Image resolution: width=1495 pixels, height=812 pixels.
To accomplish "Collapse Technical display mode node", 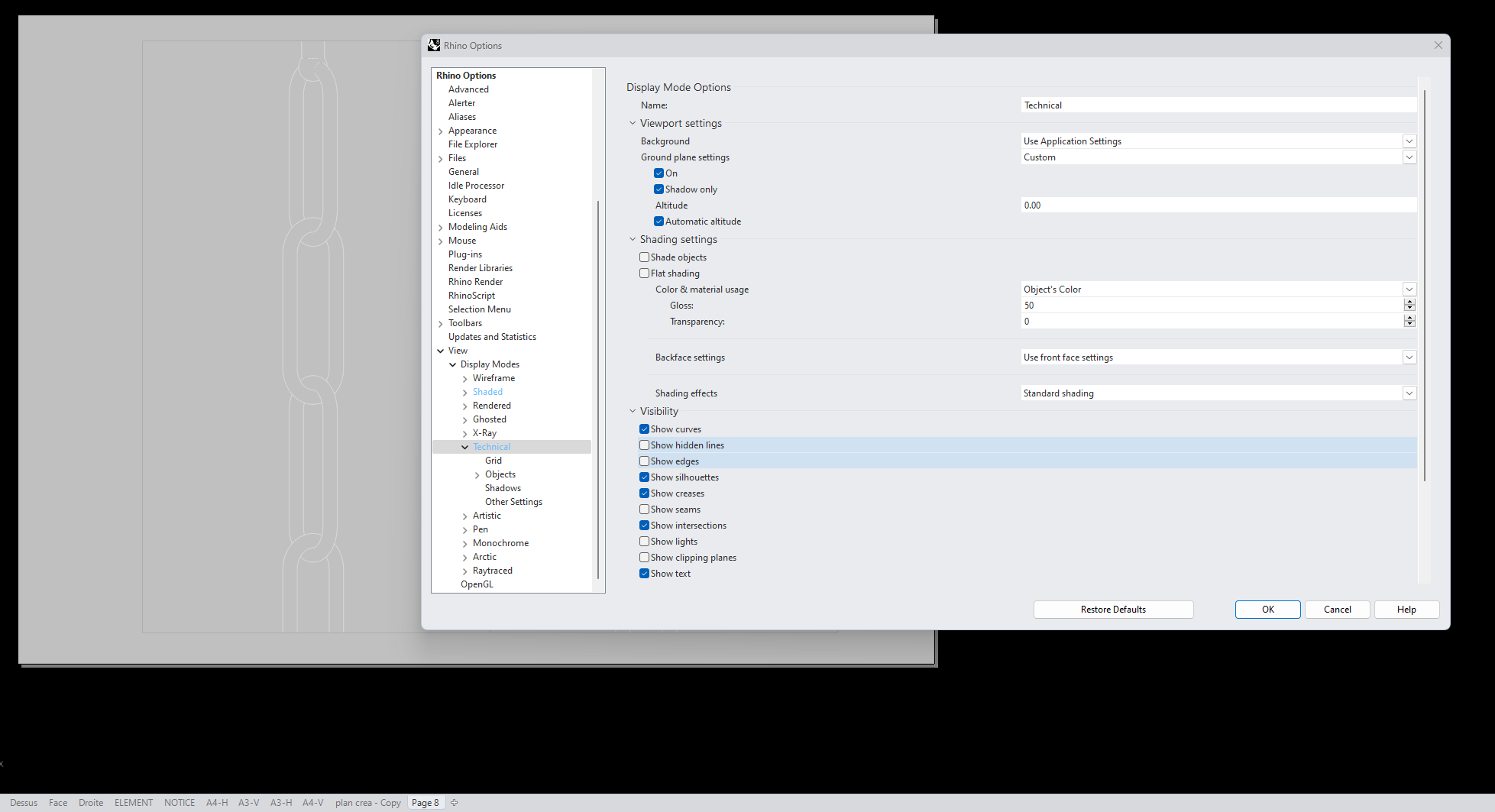I will (x=465, y=447).
